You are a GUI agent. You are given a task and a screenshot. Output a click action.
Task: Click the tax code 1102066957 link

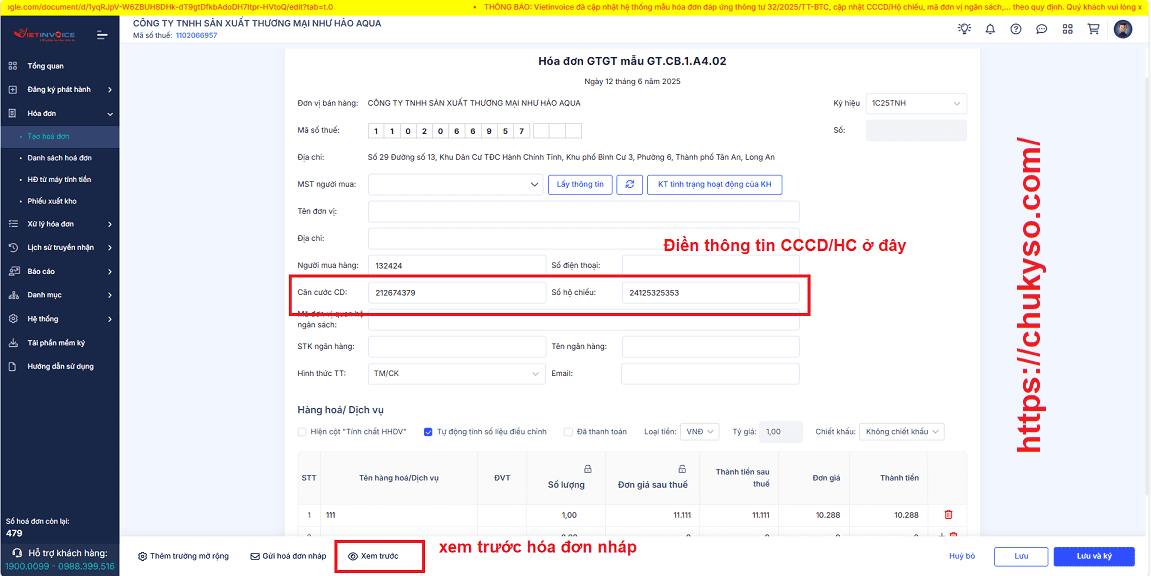click(x=197, y=35)
